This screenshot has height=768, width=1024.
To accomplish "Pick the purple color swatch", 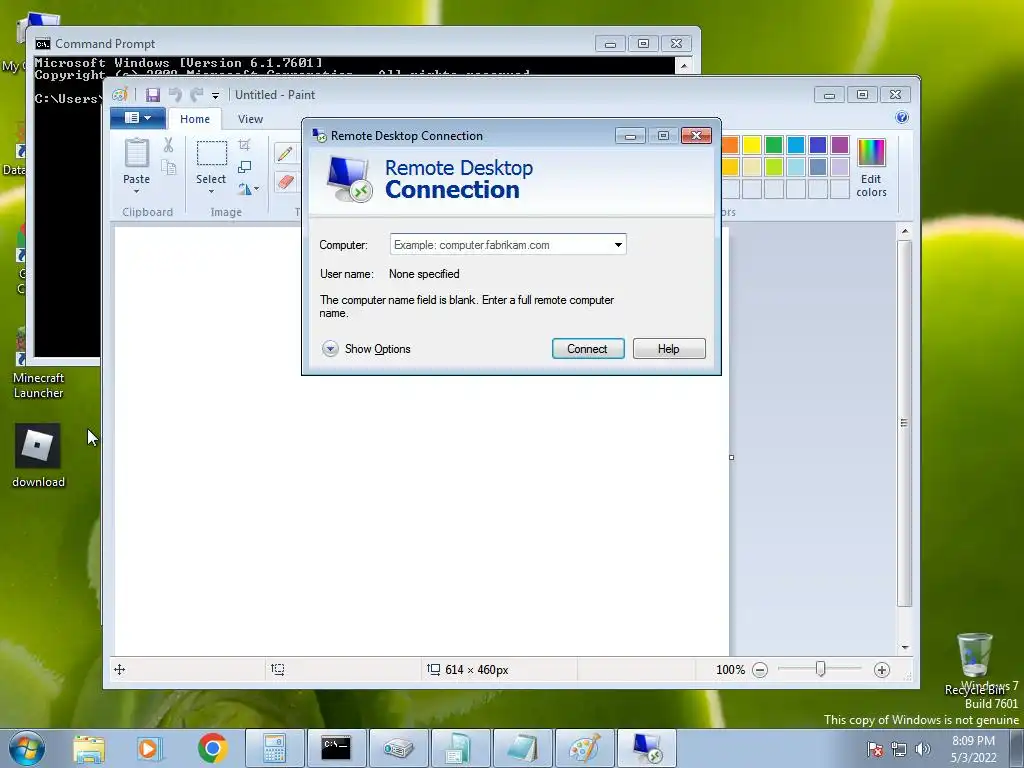I will [x=840, y=145].
